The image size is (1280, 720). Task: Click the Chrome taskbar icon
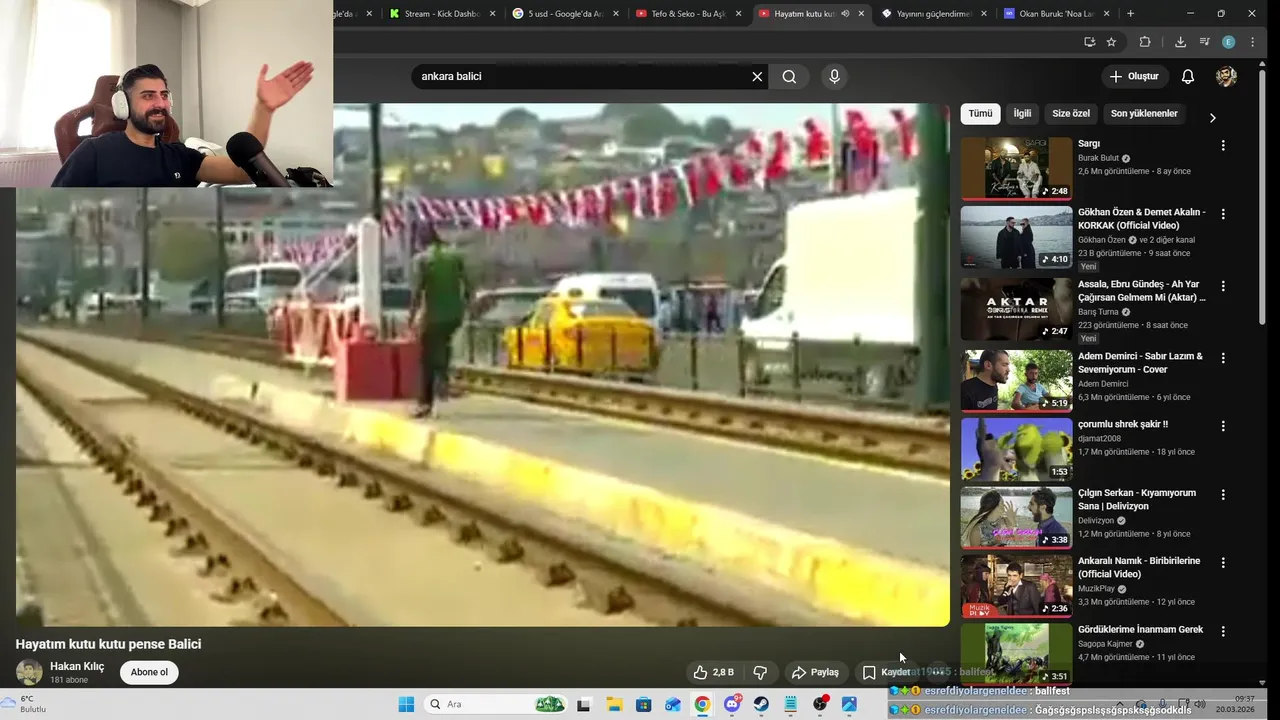point(702,704)
